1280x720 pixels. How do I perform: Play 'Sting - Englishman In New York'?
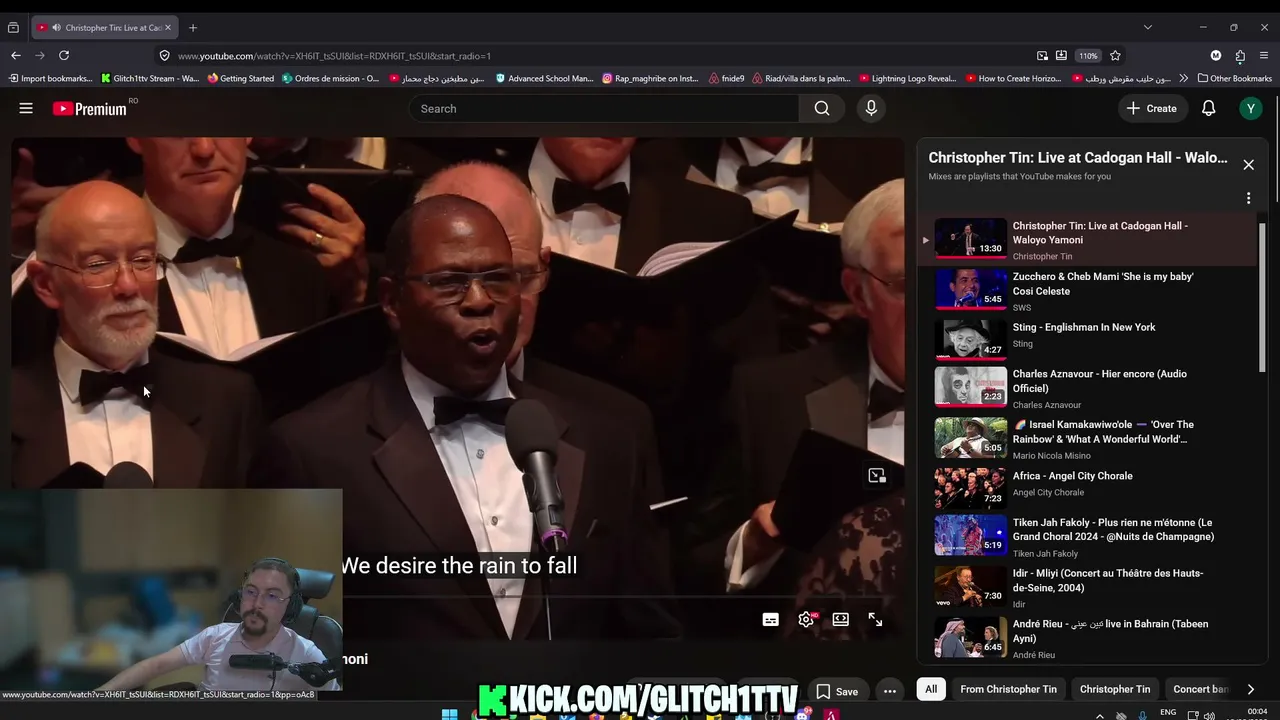[1084, 327]
